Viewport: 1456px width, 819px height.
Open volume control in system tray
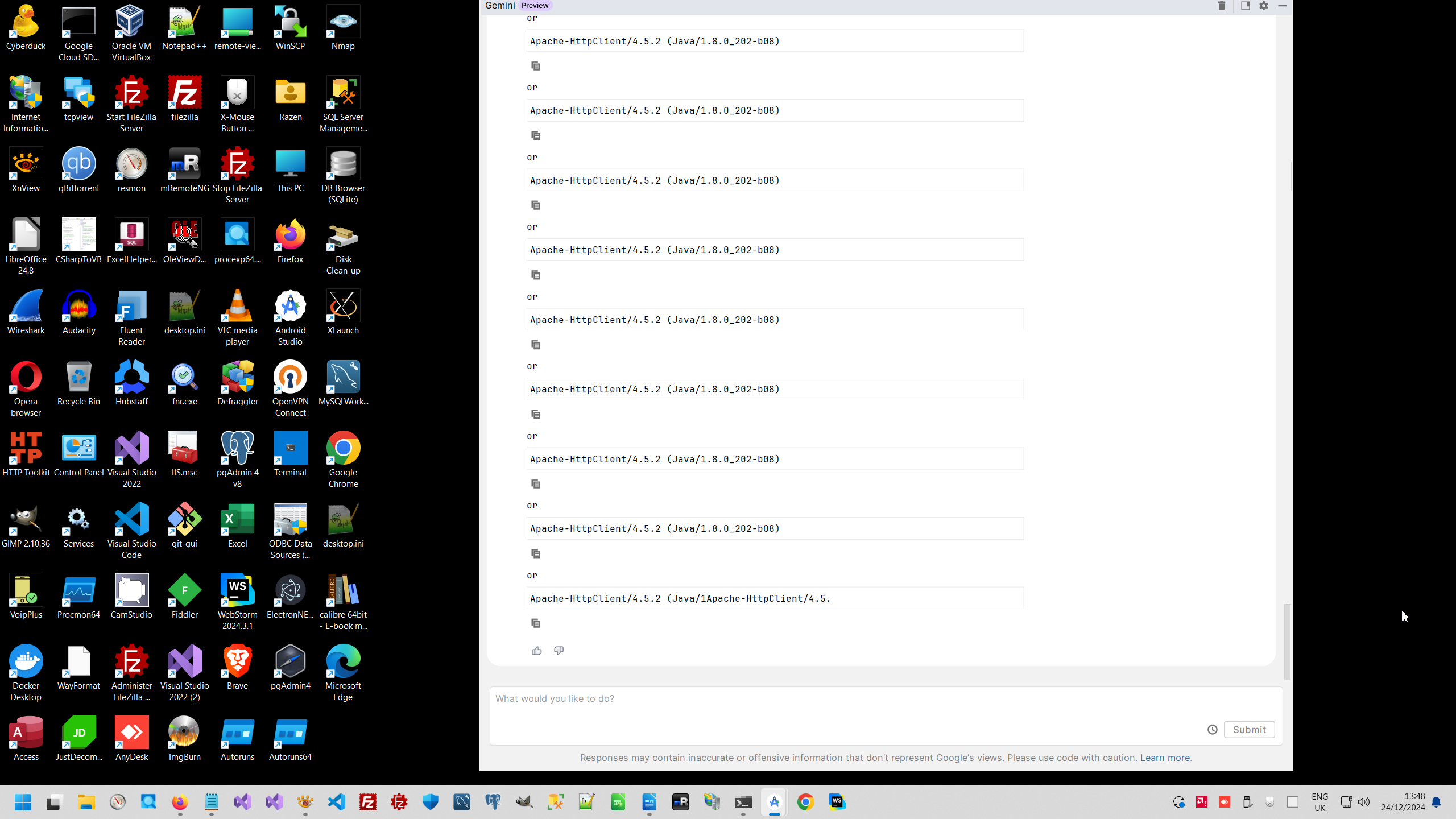point(1363,802)
